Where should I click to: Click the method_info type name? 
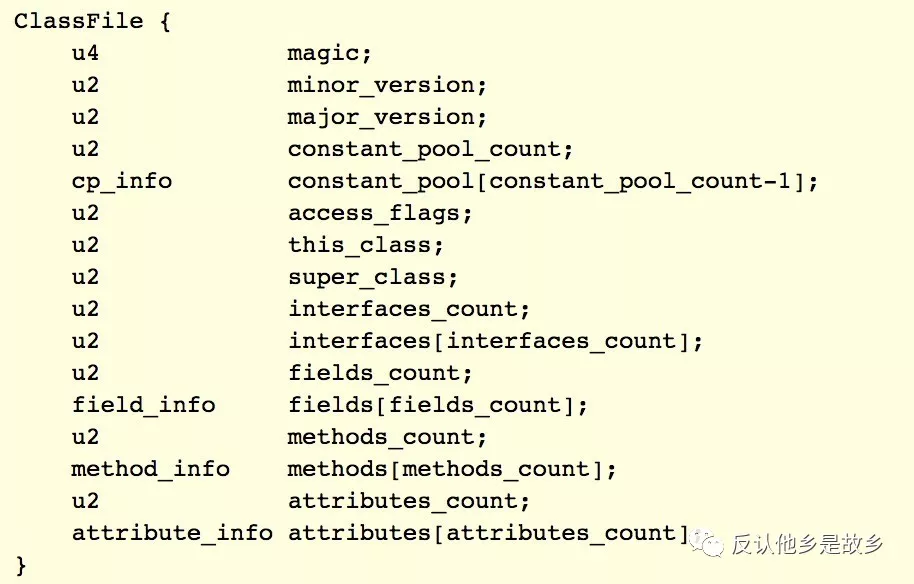(x=150, y=469)
